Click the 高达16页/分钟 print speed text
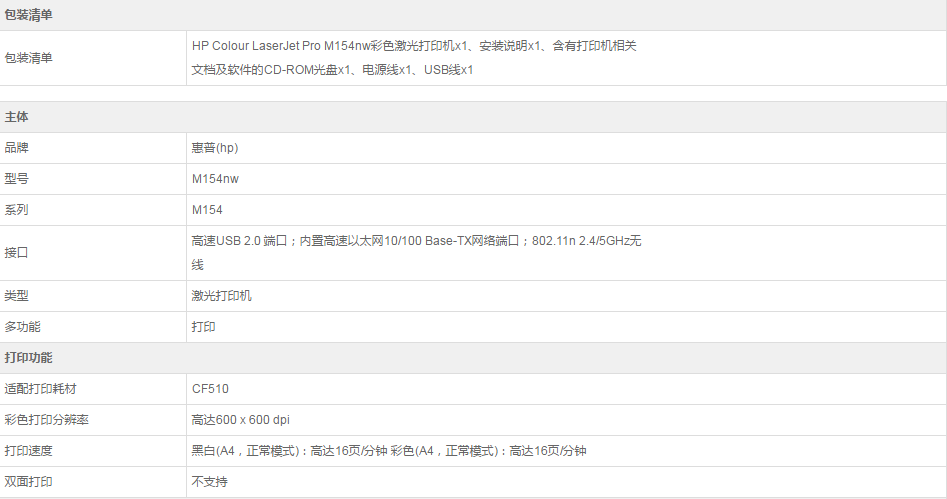The image size is (947, 499). tap(389, 451)
